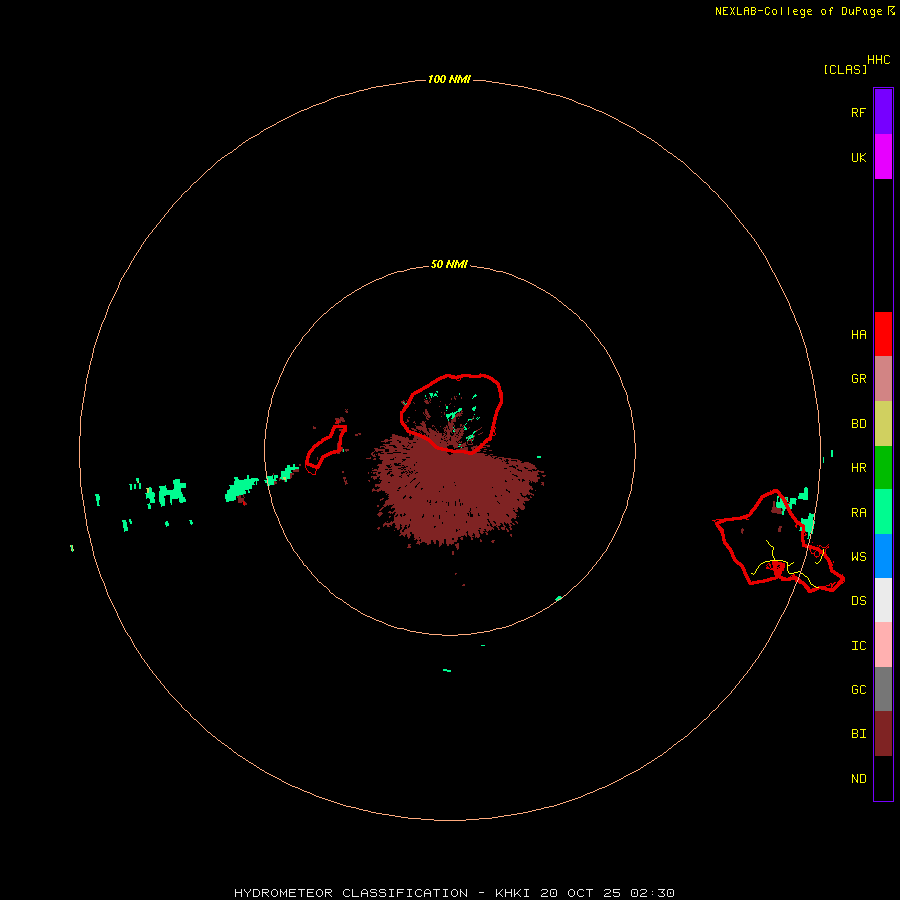The width and height of the screenshot is (900, 900).
Task: Click the RF legend label
Action: point(858,112)
